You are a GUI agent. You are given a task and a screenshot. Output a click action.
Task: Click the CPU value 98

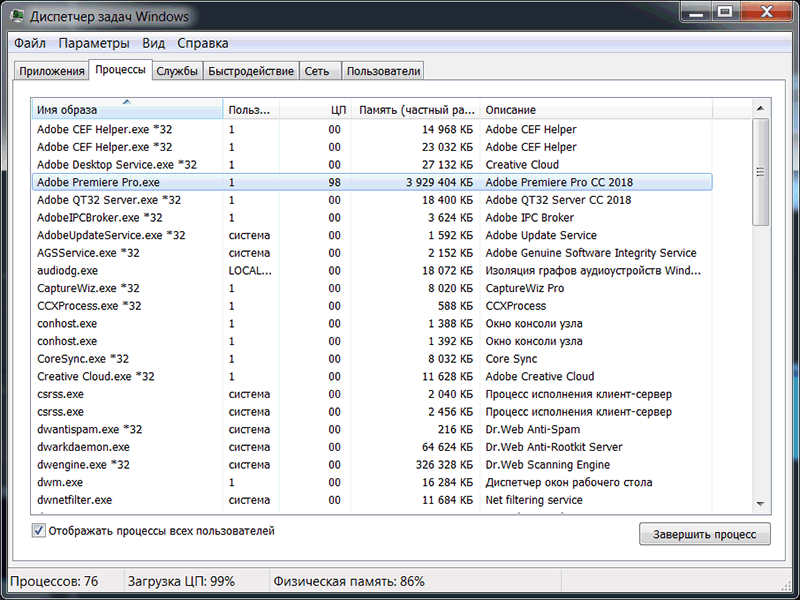coord(334,182)
